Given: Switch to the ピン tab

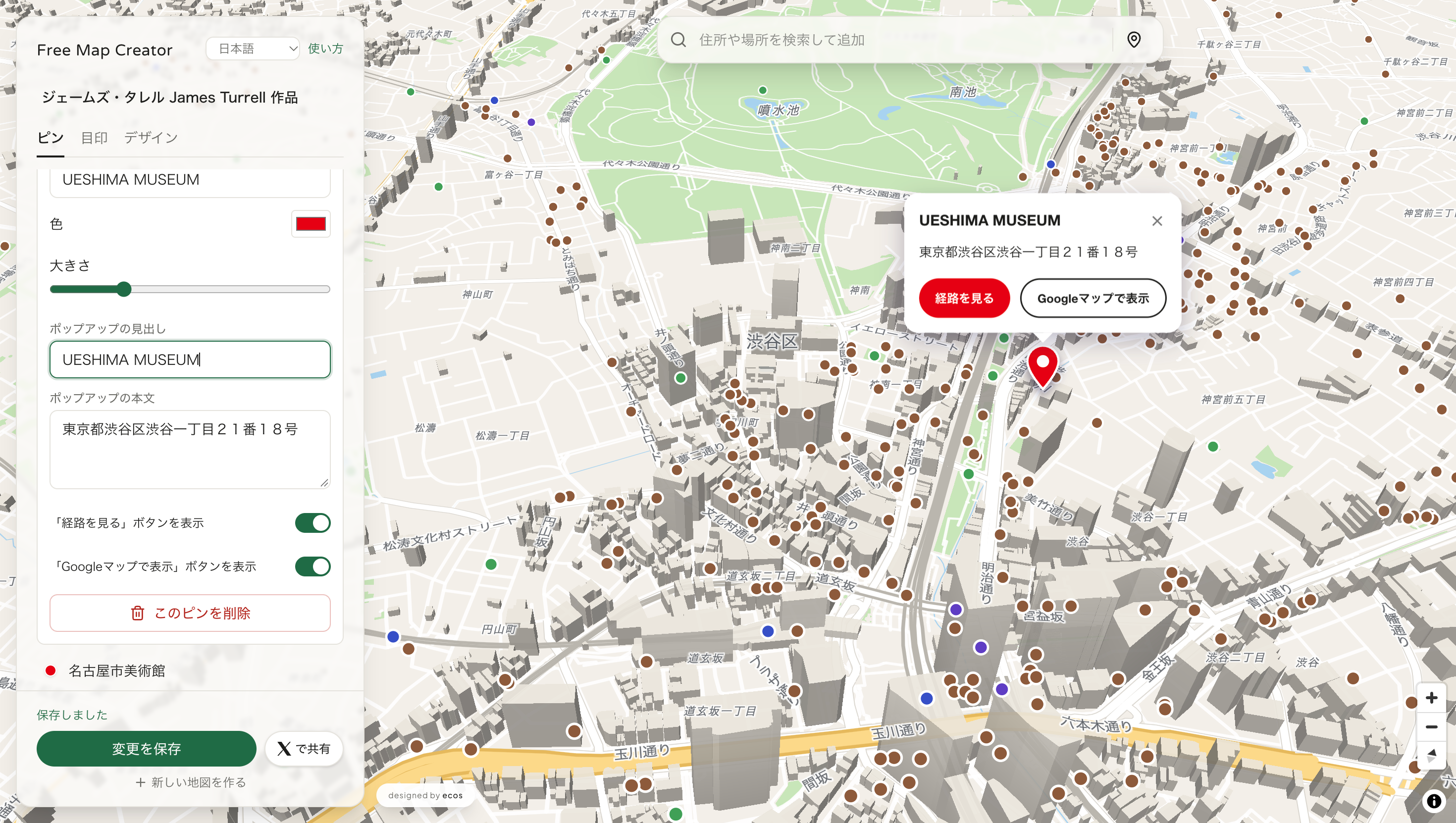Looking at the screenshot, I should (x=51, y=137).
